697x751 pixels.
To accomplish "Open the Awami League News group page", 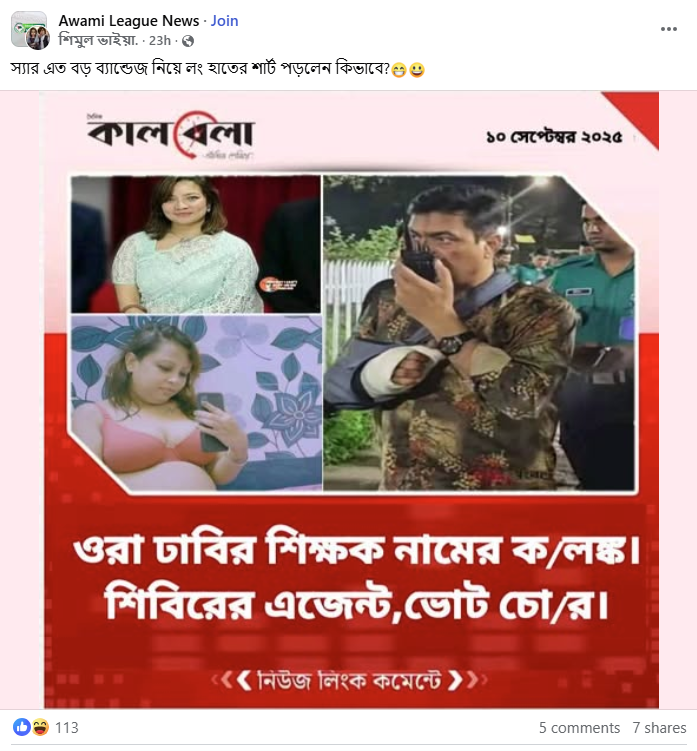I will [128, 21].
